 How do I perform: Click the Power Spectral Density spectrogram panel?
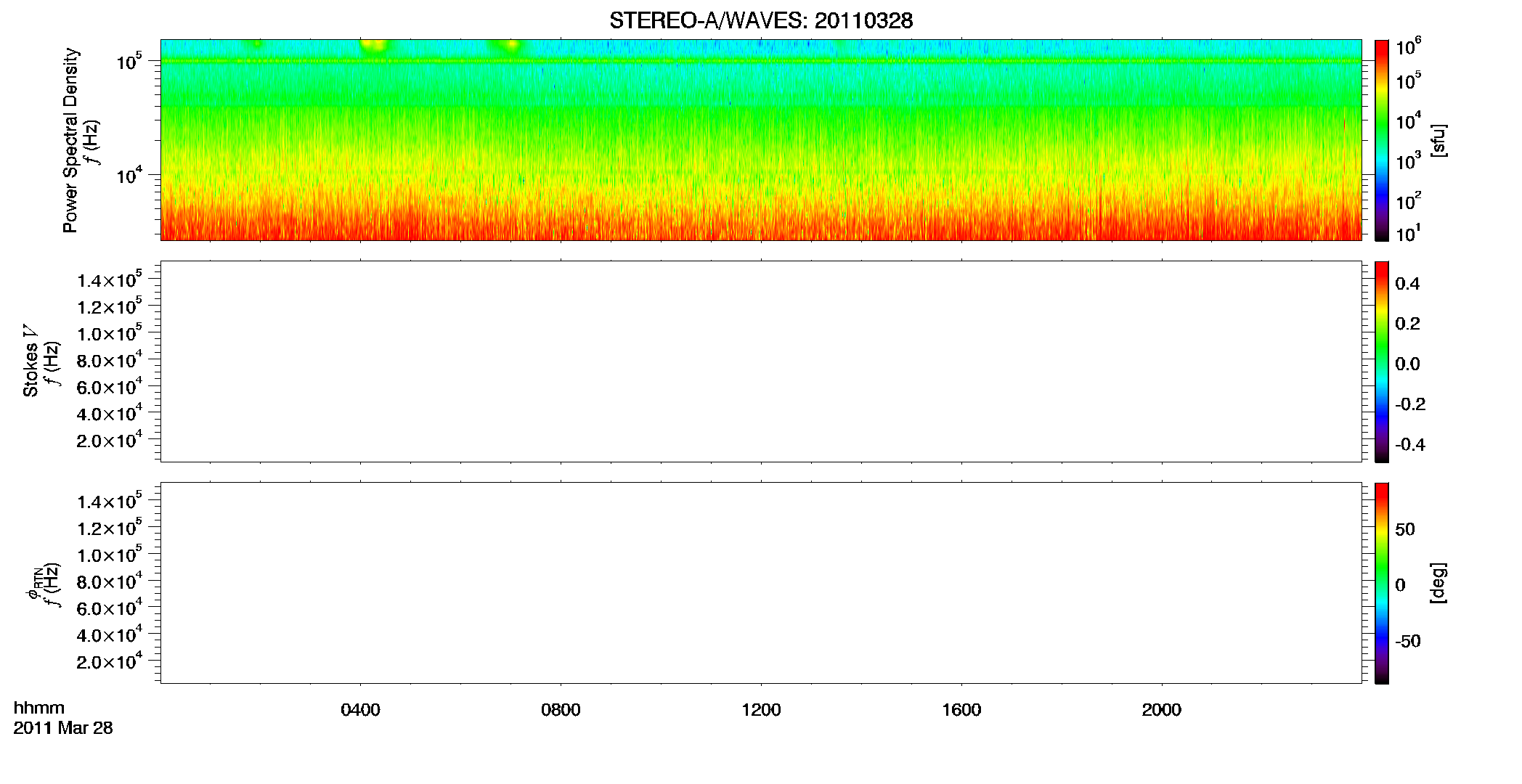(761, 139)
